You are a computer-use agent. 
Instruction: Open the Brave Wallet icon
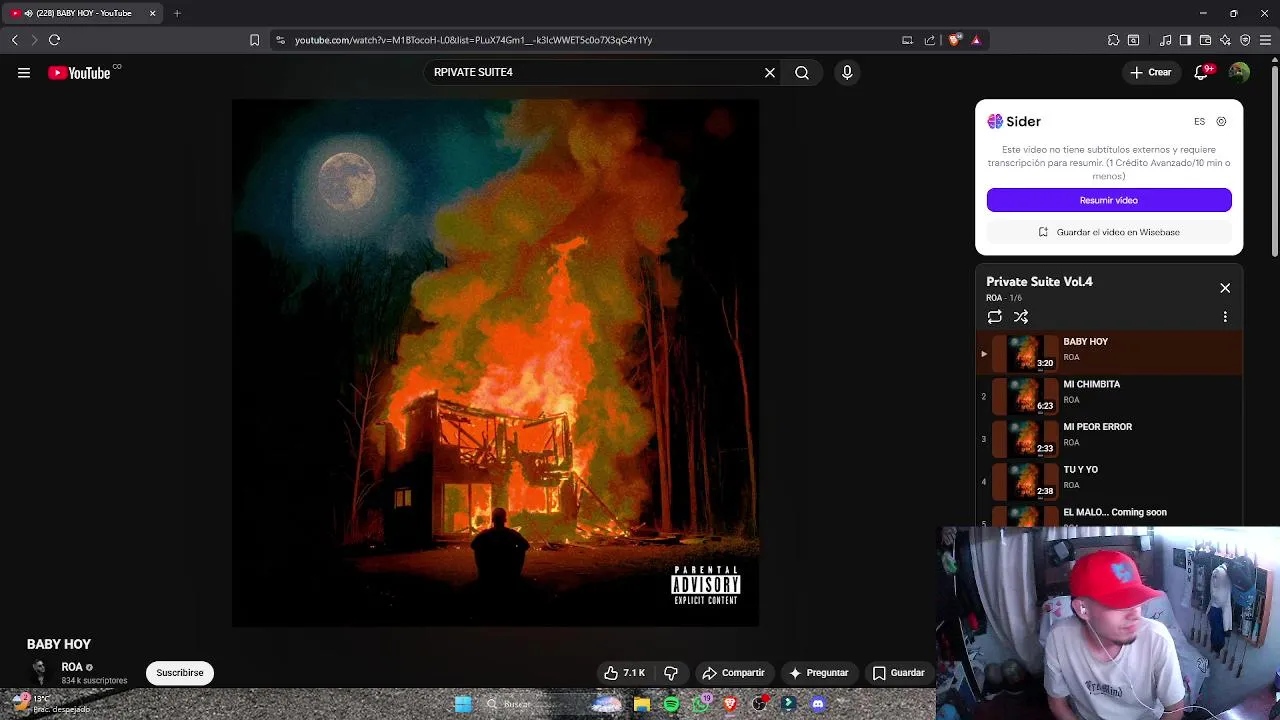1205,40
